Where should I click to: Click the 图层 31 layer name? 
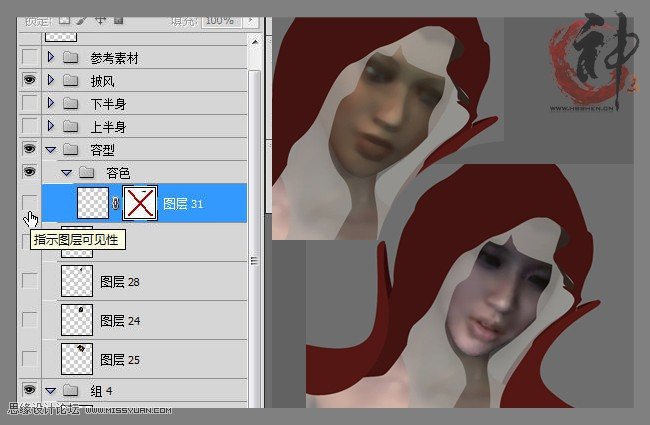coord(183,204)
